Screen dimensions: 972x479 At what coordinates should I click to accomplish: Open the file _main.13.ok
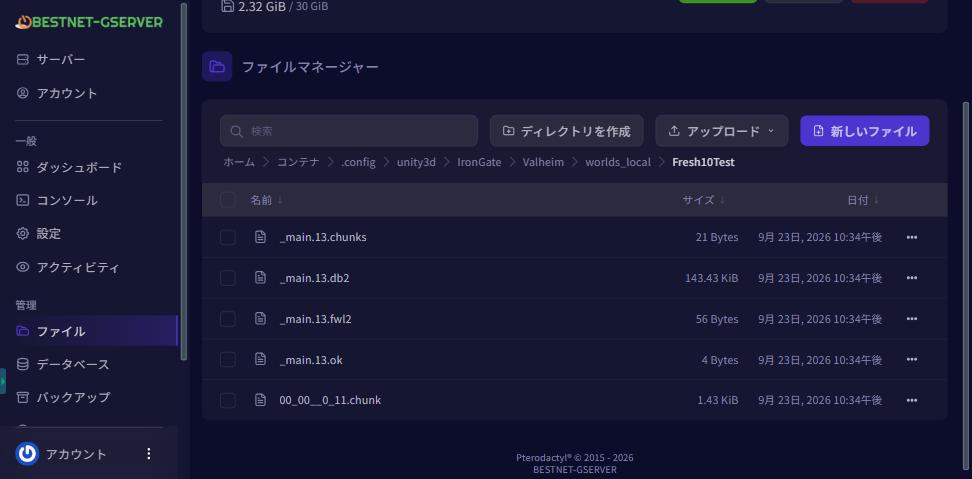(311, 360)
